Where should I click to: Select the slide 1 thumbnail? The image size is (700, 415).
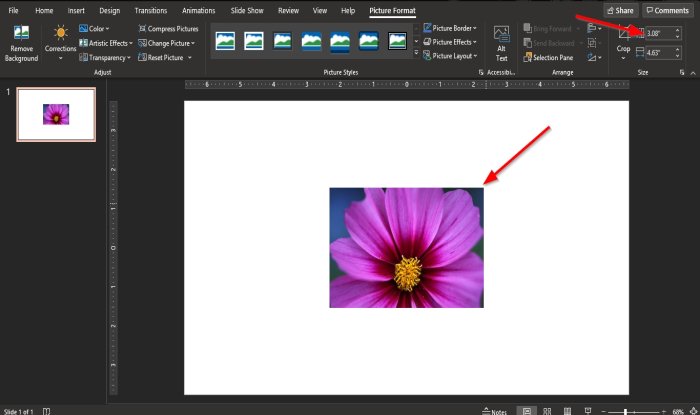[x=56, y=114]
